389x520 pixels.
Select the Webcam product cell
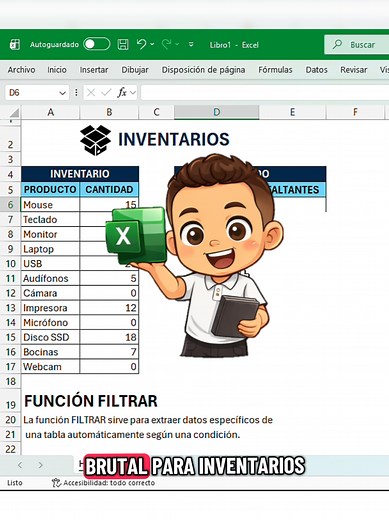50,366
